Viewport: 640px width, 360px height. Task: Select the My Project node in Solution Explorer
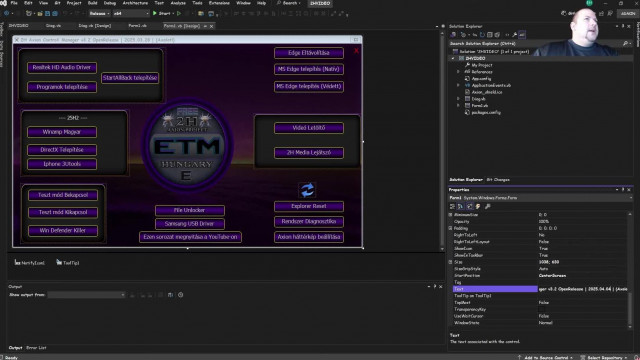(x=478, y=65)
